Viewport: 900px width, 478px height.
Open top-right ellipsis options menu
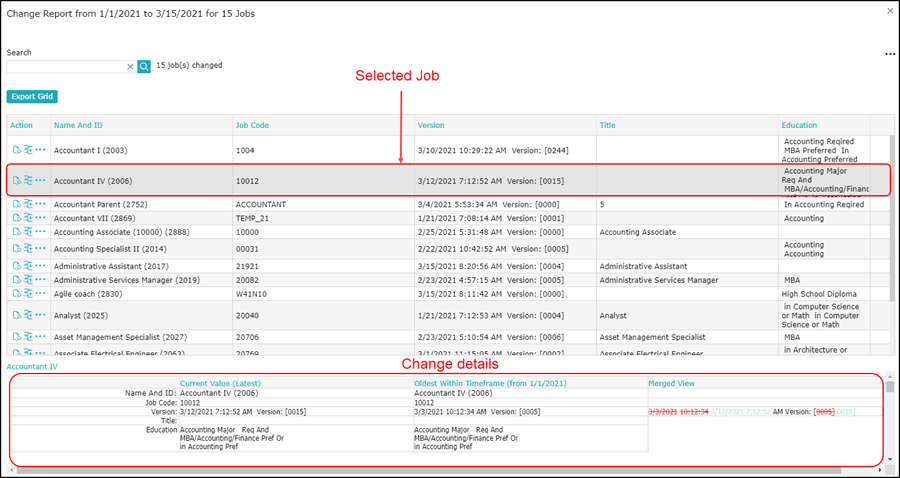[x=890, y=54]
